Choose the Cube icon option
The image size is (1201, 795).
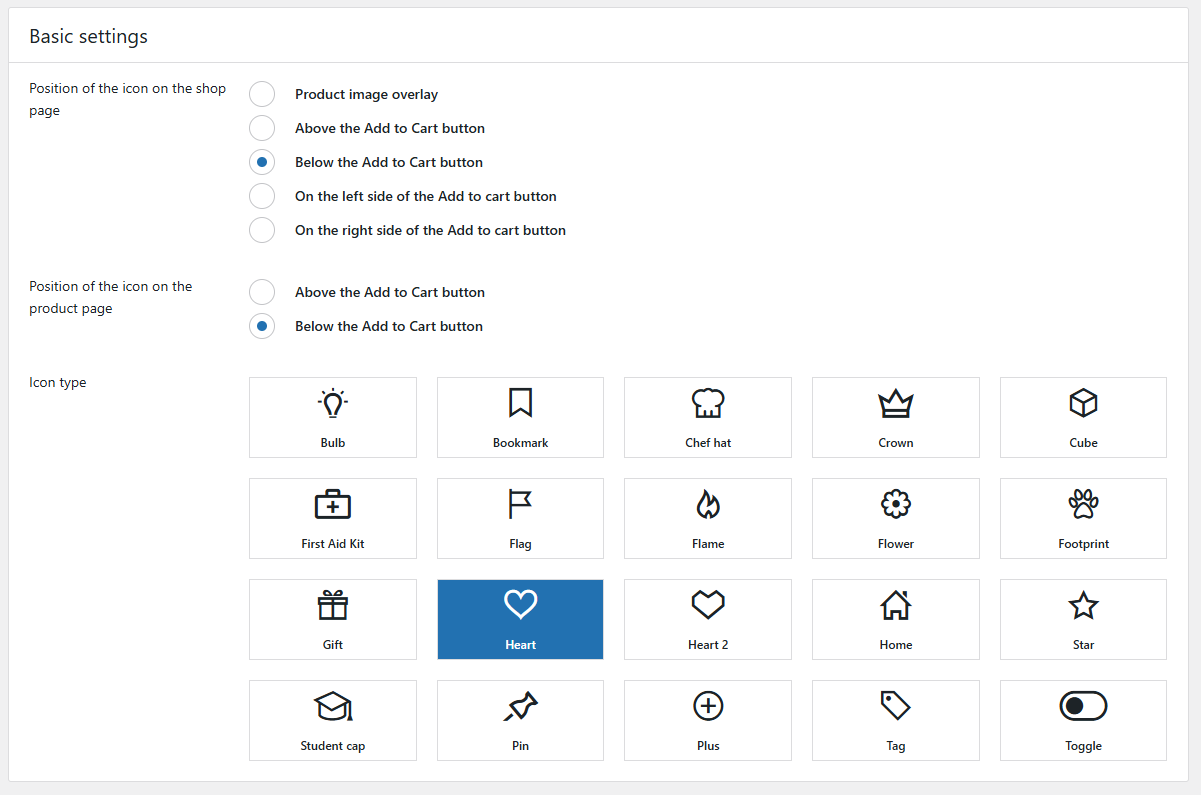pos(1083,417)
